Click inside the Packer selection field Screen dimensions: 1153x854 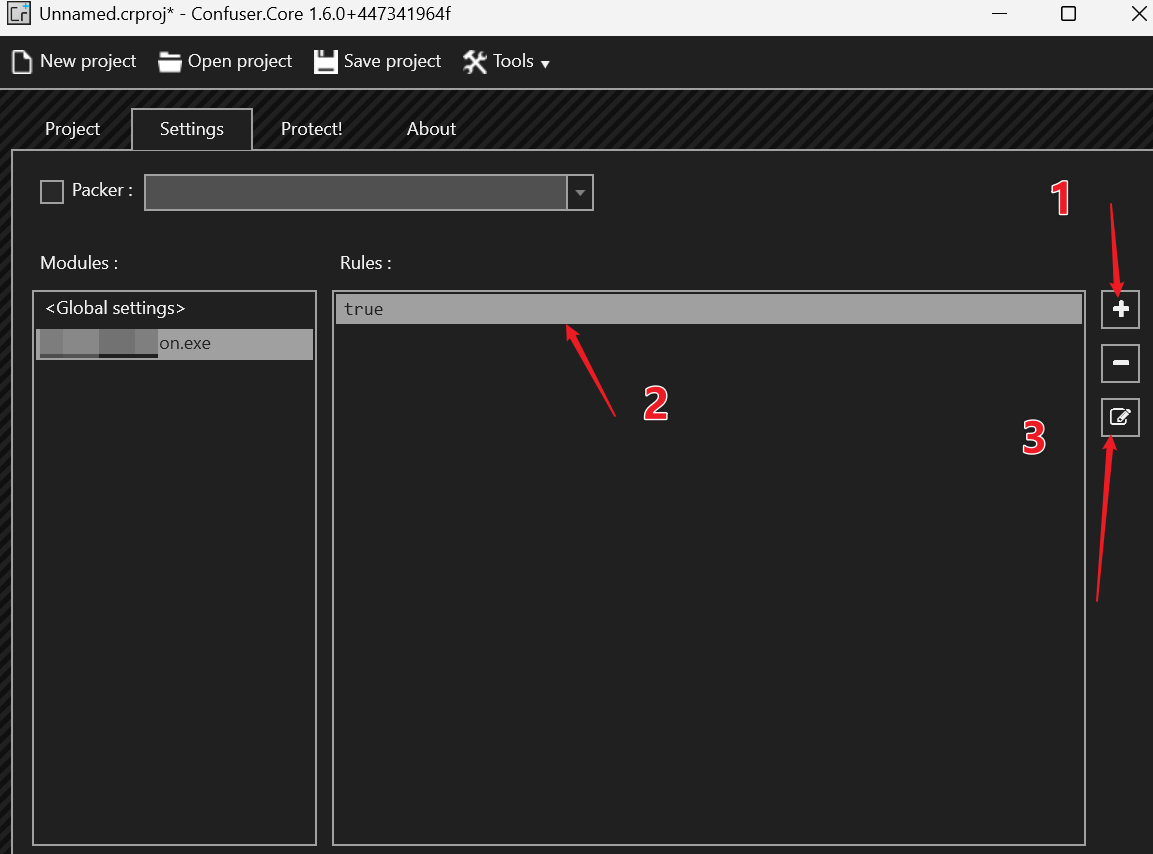(356, 193)
